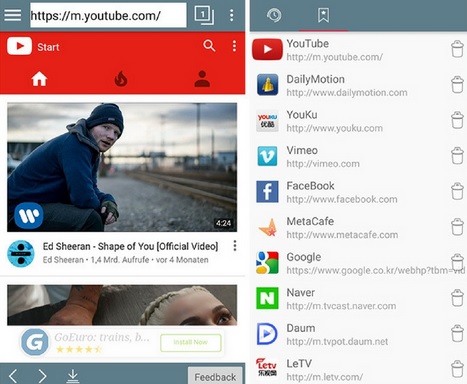Open the YouKu bookmark
The height and width of the screenshot is (384, 467).
pos(349,121)
